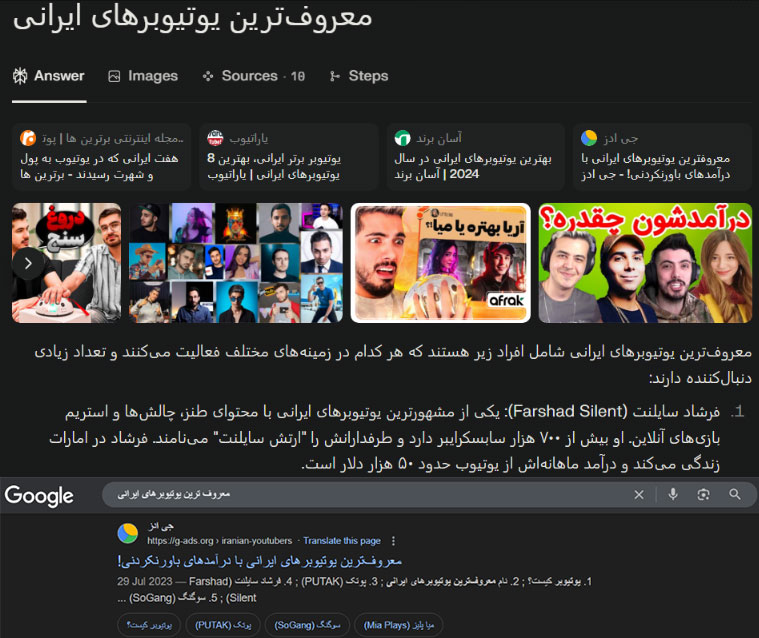The height and width of the screenshot is (638, 759).
Task: Open the آسان برند source card
Action: pos(475,157)
